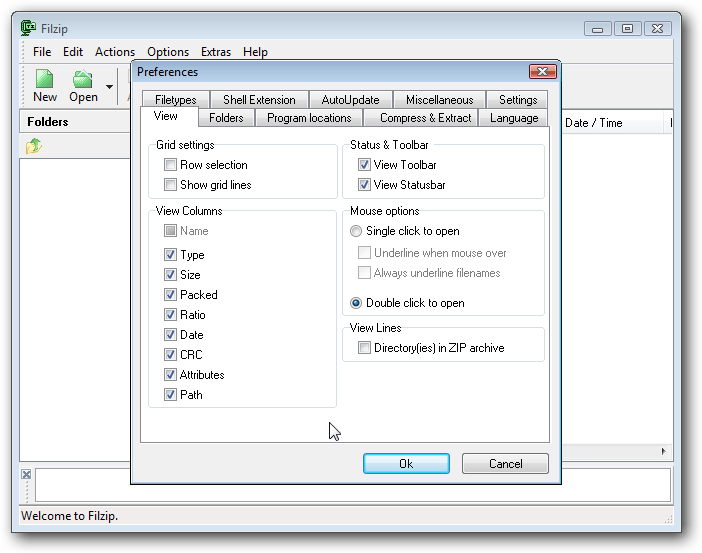Viewport: 702px width, 553px height.
Task: Click the horizontal scrollbar right arrow
Action: 663,451
